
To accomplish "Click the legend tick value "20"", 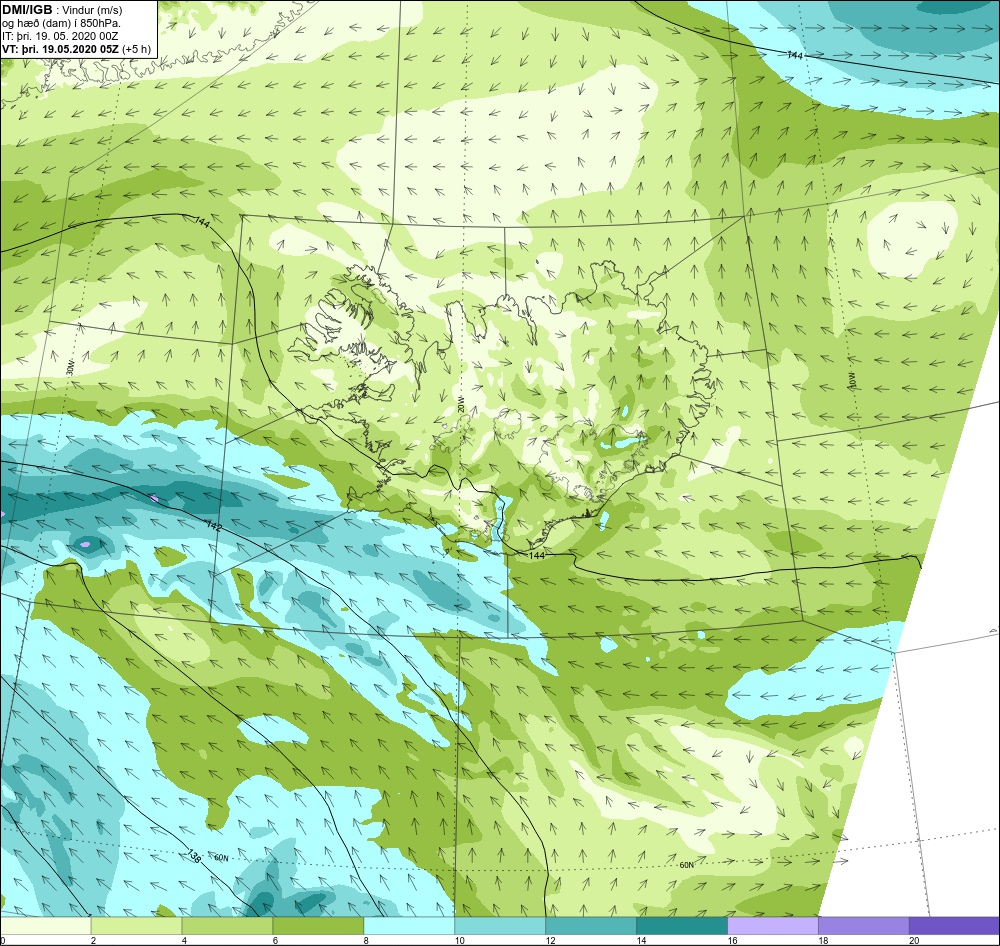I will click(x=914, y=940).
